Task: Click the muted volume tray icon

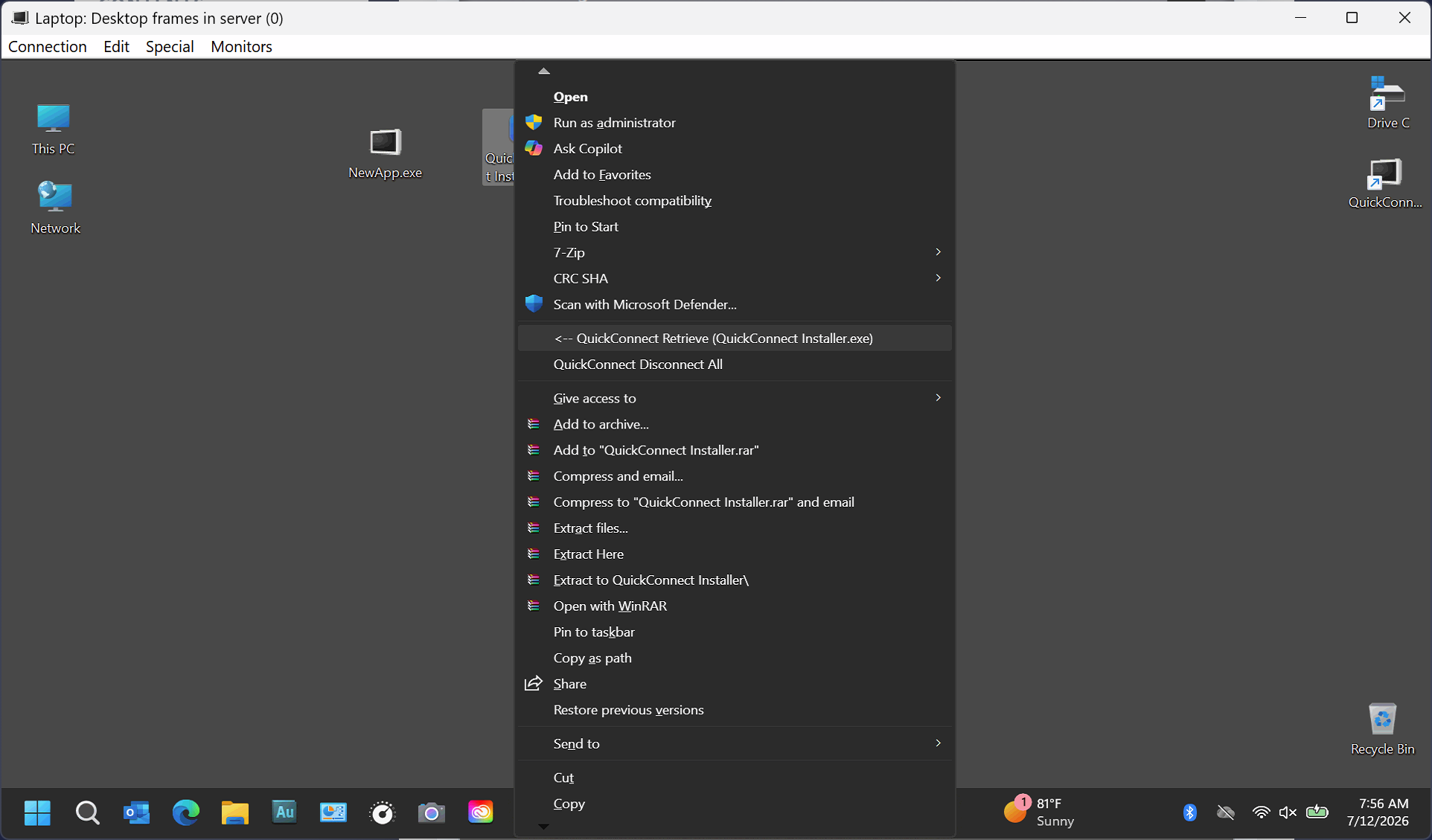Action: (x=1288, y=812)
